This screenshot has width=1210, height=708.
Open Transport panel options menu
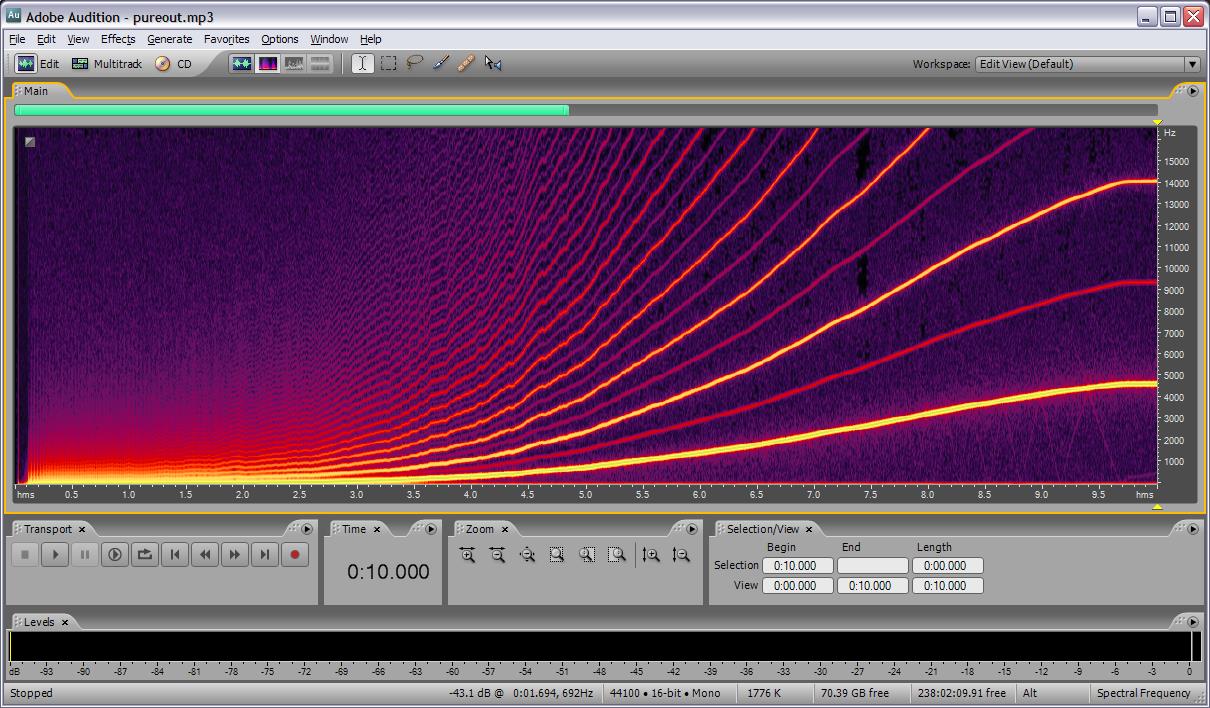coord(307,529)
